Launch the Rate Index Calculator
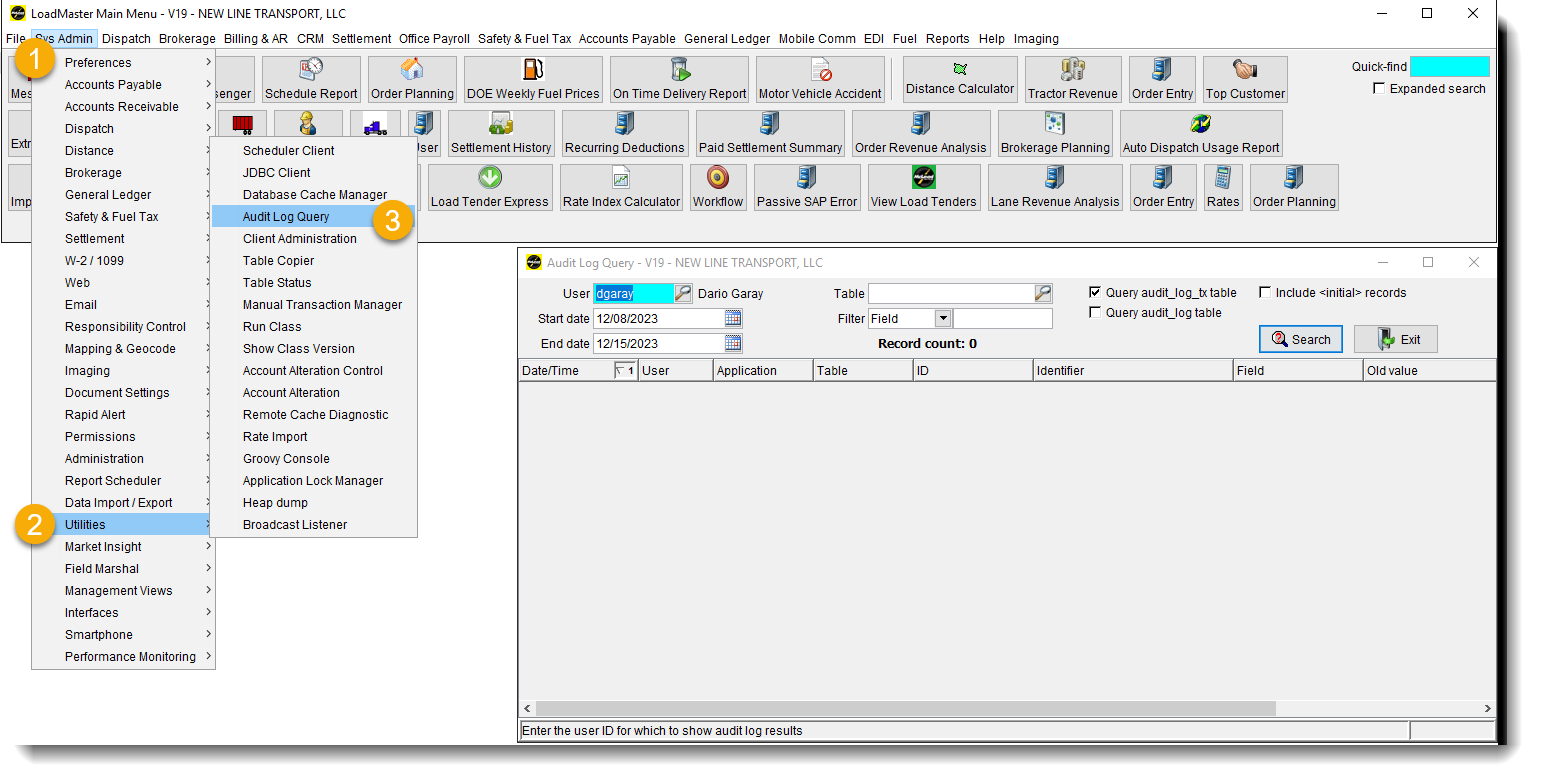The image size is (1541, 779). click(x=621, y=188)
